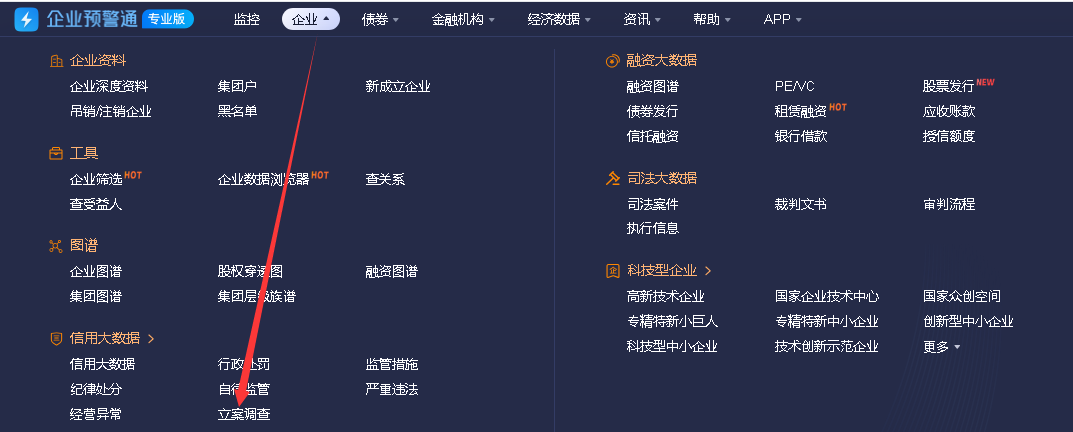The image size is (1073, 432).
Task: Click the 企业资料 building icon
Action: click(56, 61)
